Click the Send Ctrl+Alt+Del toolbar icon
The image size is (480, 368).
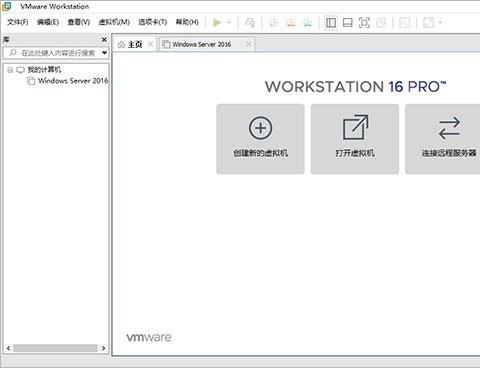[250, 23]
